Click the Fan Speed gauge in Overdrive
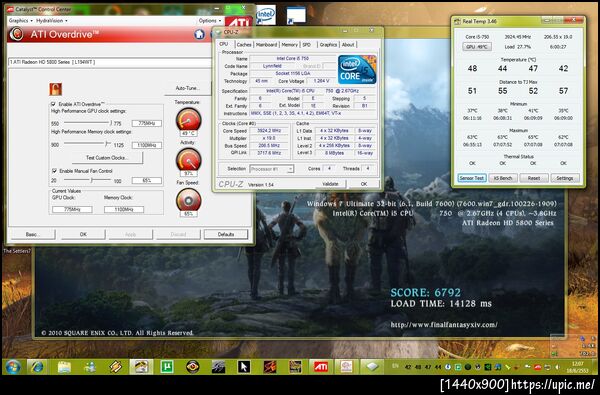 click(x=188, y=199)
